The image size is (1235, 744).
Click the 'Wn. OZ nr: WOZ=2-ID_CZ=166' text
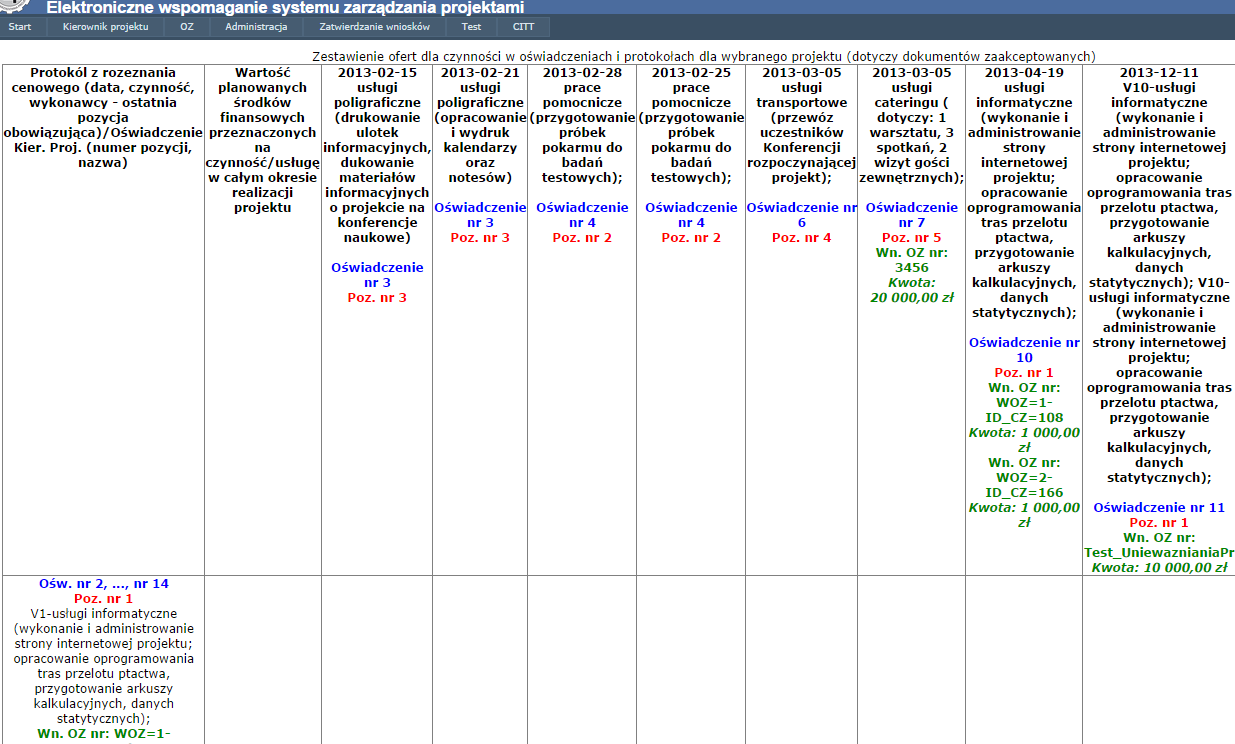coord(1024,478)
